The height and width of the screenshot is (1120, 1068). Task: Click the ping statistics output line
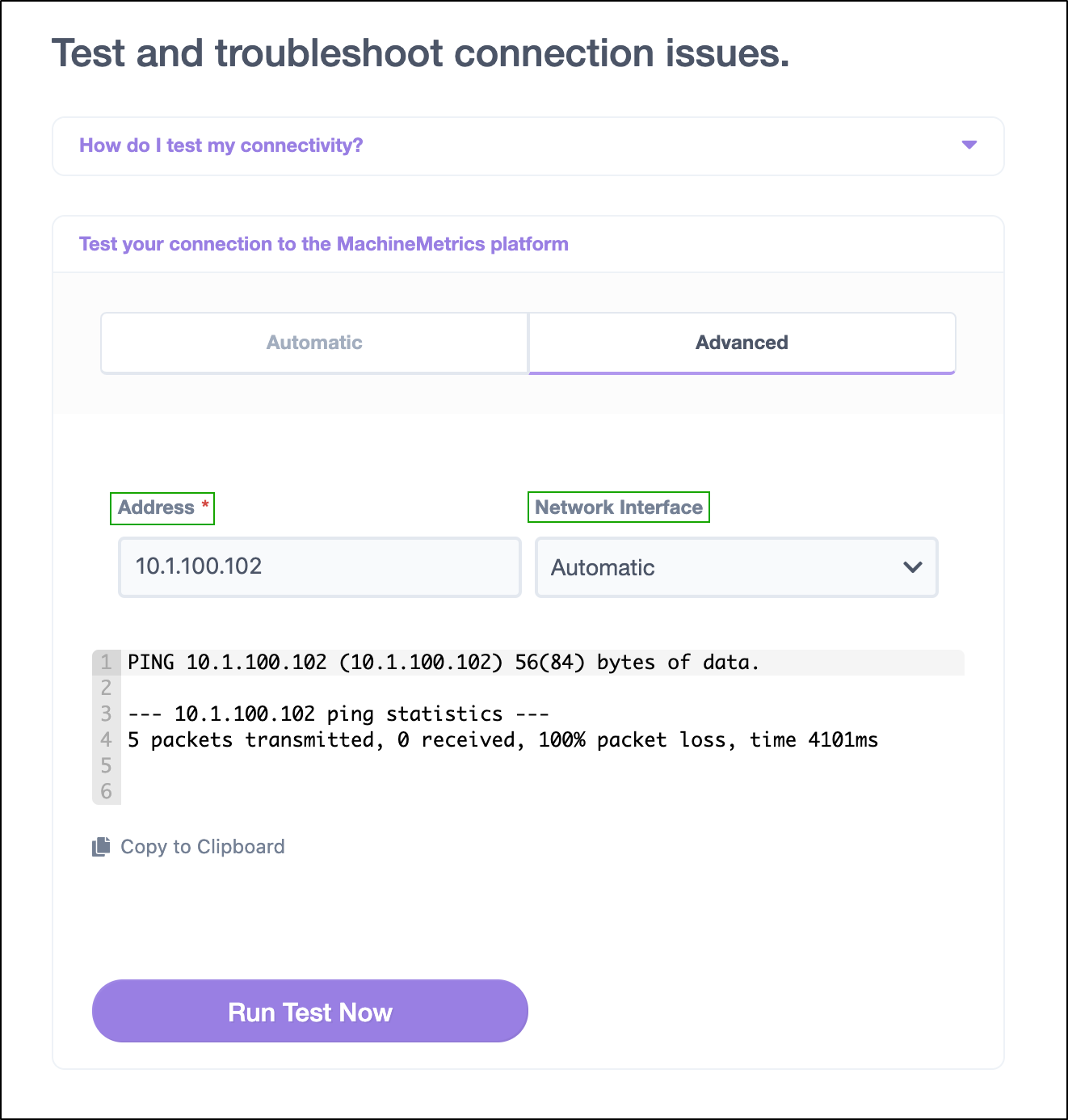coord(338,714)
